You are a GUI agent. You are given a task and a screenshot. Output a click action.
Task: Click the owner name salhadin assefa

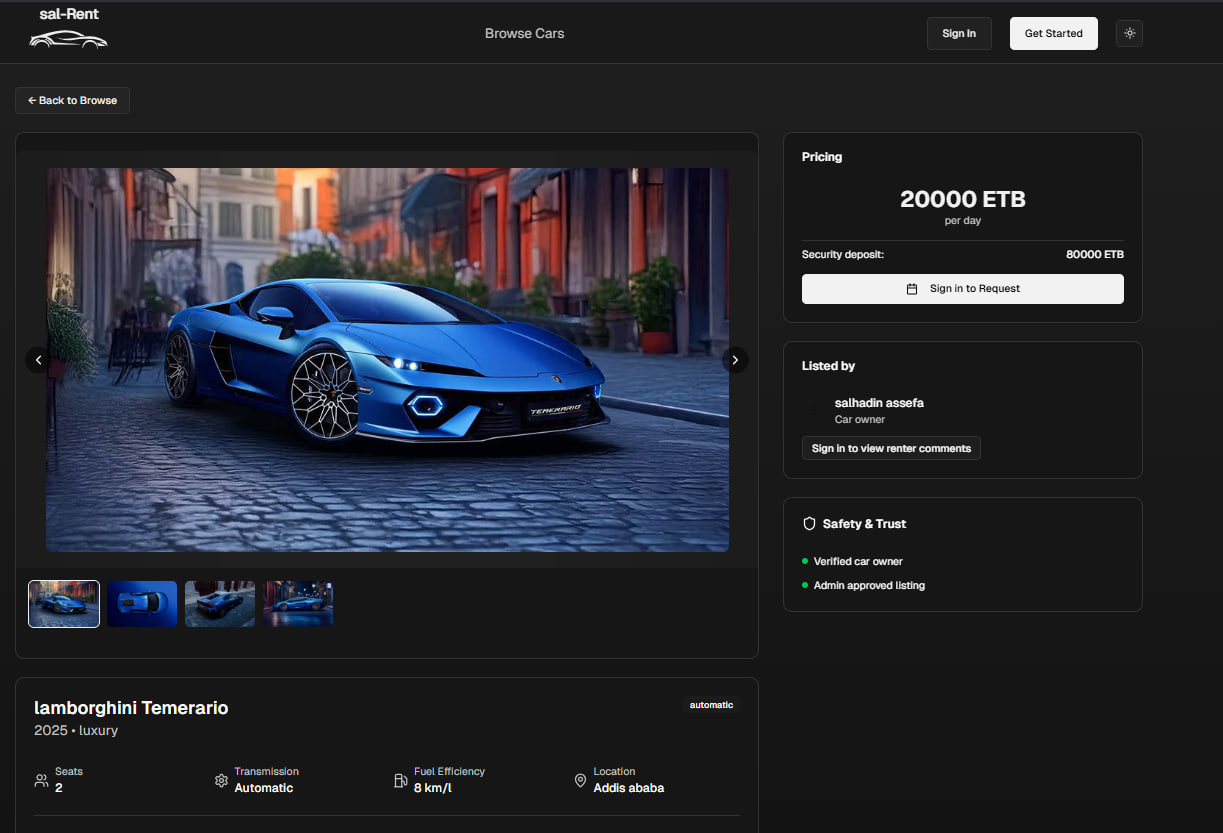(879, 403)
